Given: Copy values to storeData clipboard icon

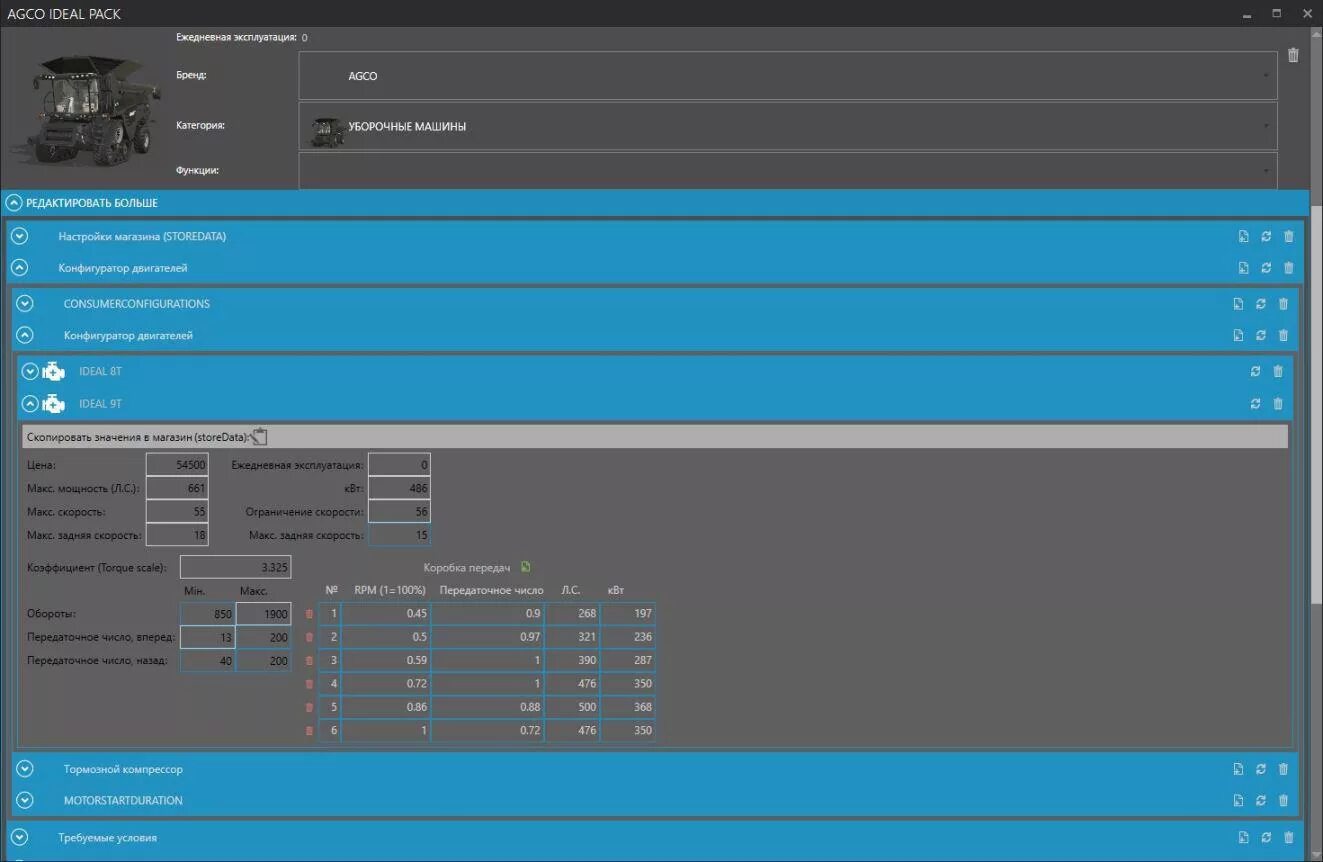Looking at the screenshot, I should click(259, 436).
